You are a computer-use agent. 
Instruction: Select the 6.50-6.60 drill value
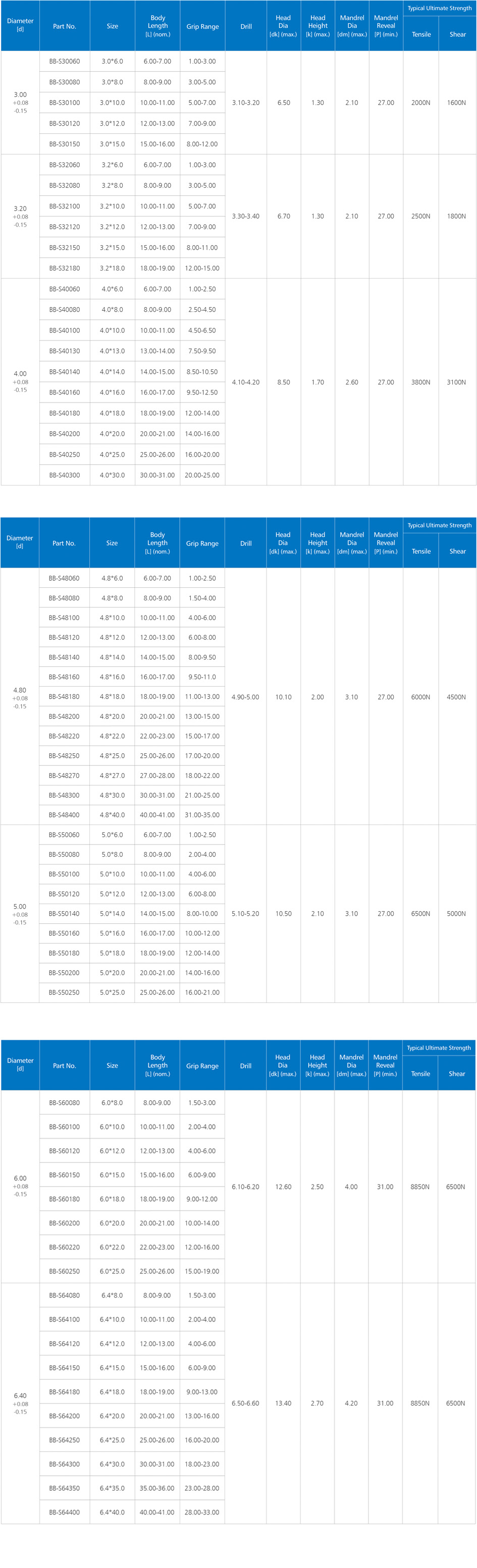pos(245,1403)
